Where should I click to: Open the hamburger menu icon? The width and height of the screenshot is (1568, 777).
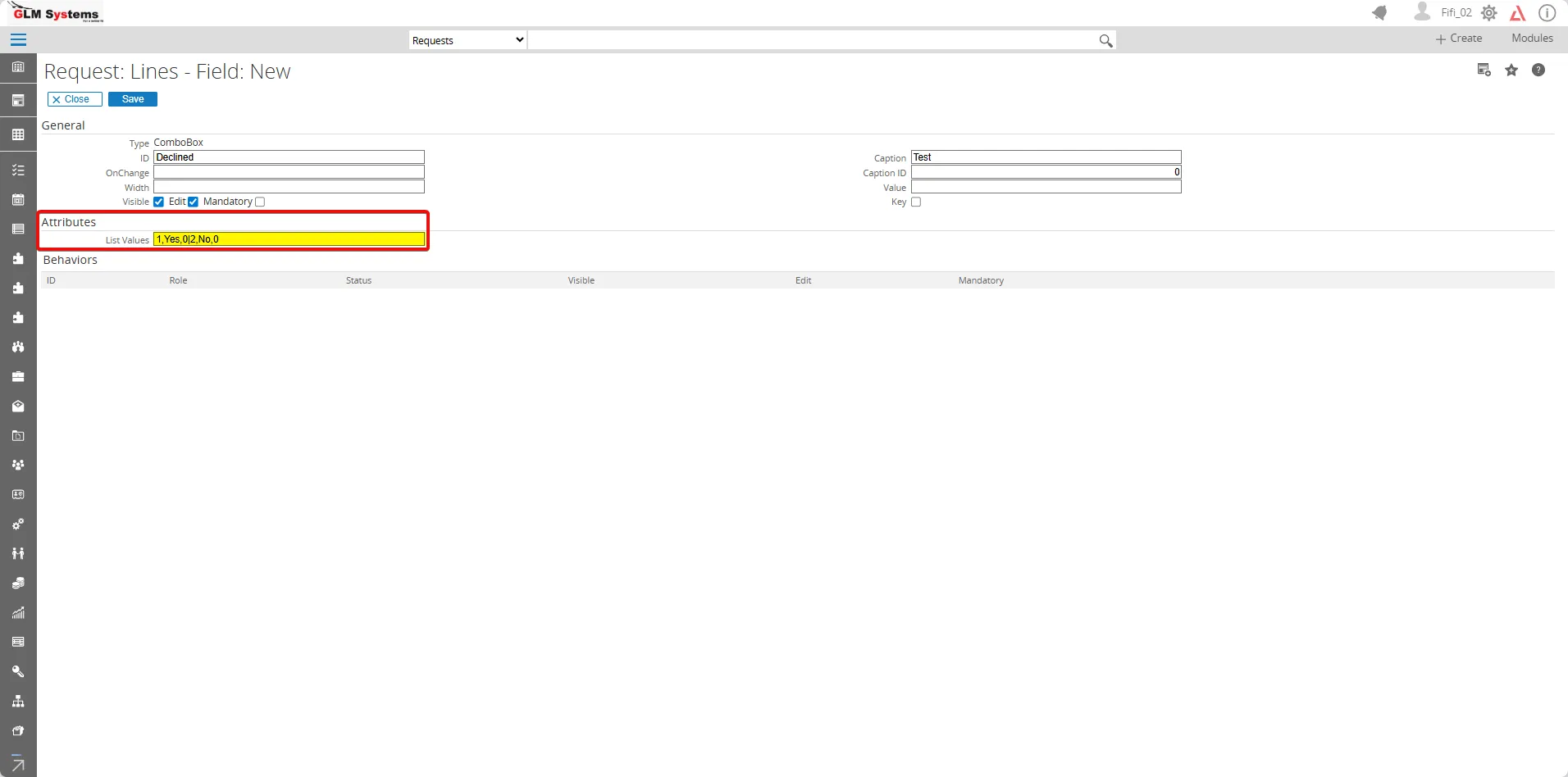pos(18,40)
